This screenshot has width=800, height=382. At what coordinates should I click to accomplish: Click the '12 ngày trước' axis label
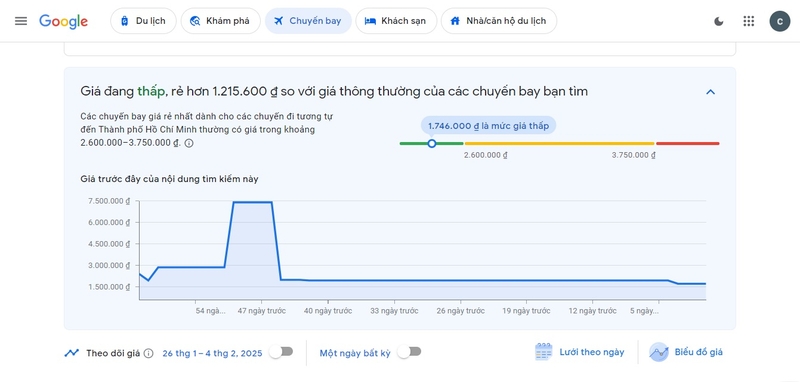[x=592, y=311]
